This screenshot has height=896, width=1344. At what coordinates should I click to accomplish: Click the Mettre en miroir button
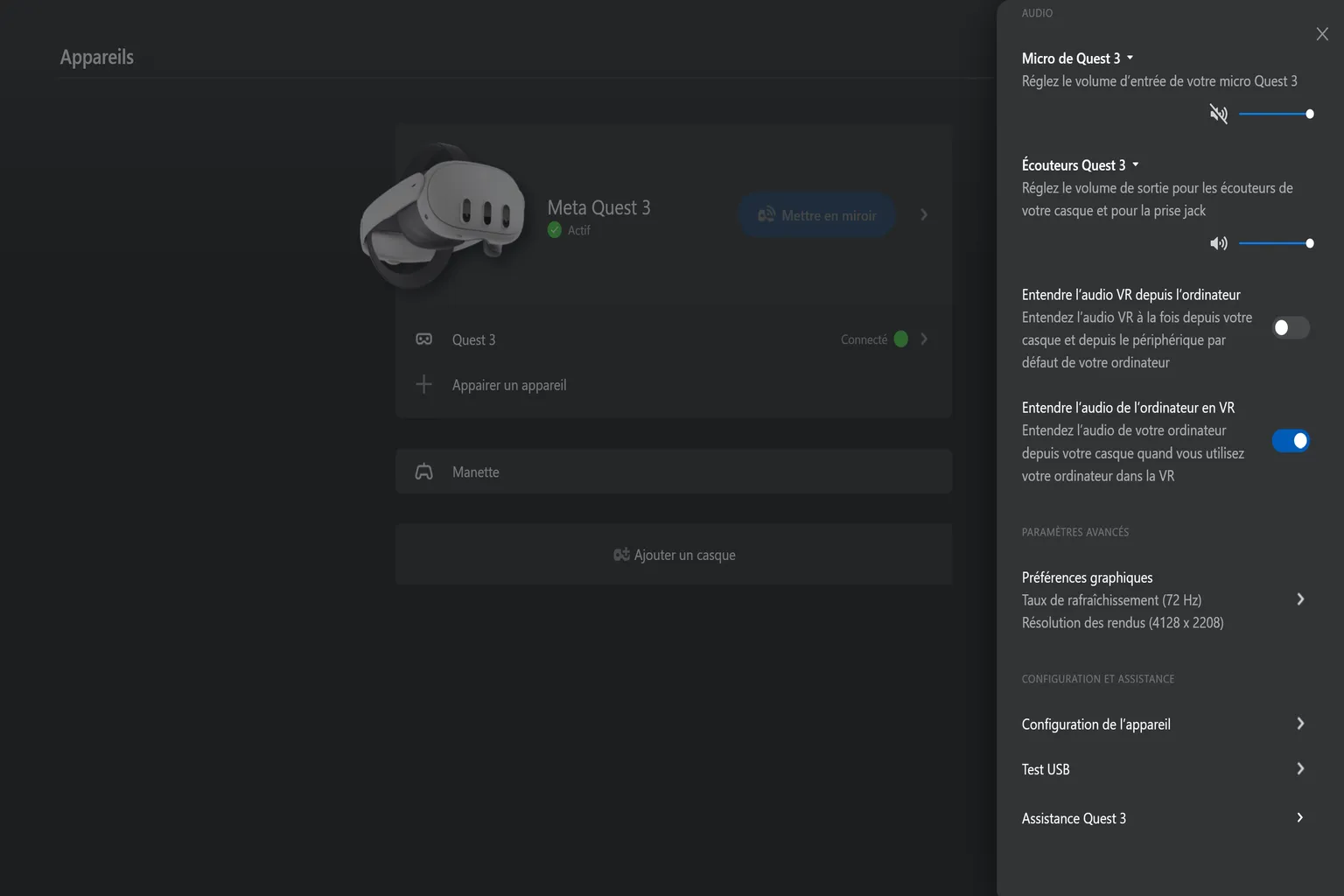pyautogui.click(x=817, y=215)
